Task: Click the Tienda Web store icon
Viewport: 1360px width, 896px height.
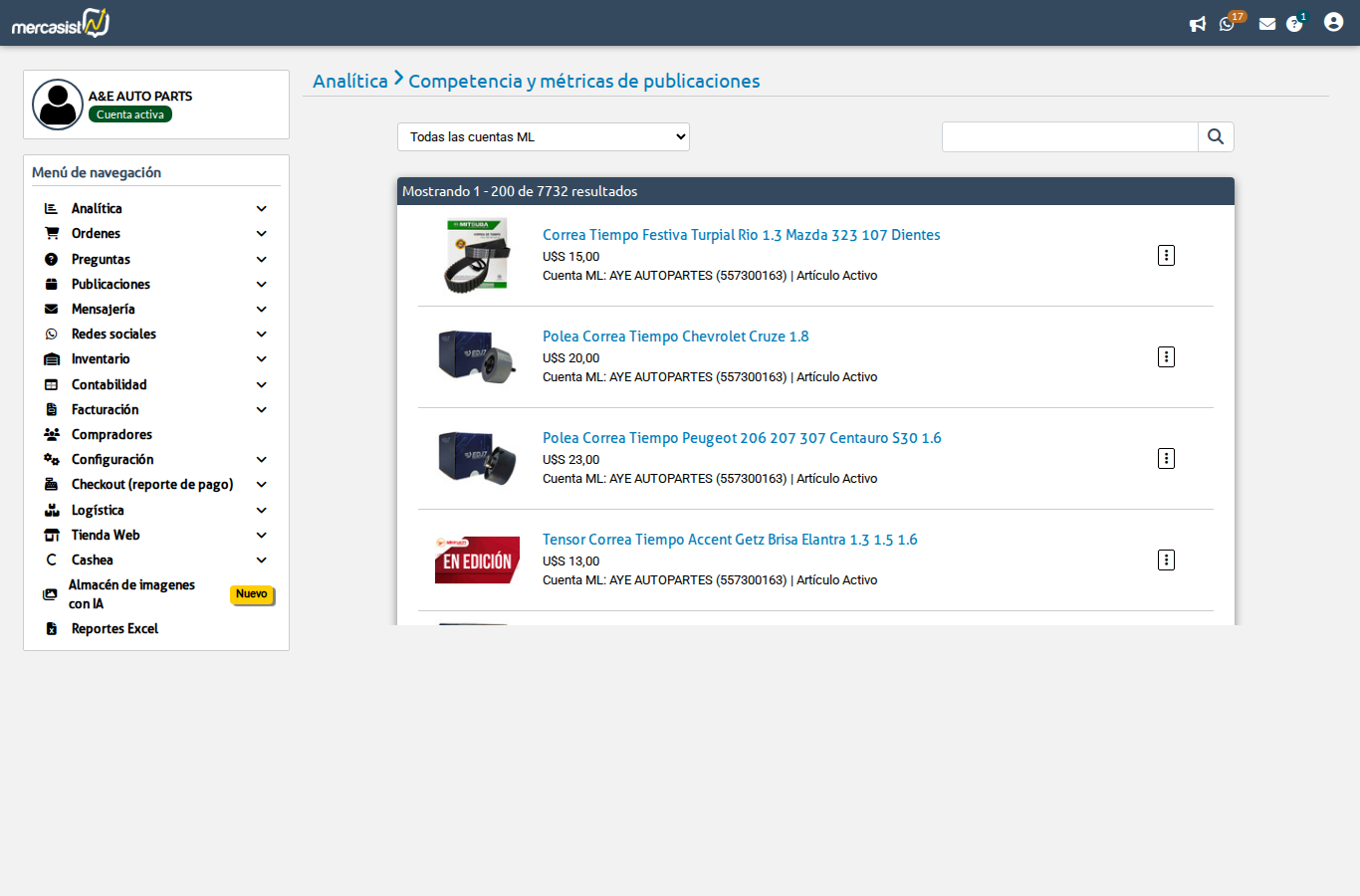Action: tap(51, 535)
